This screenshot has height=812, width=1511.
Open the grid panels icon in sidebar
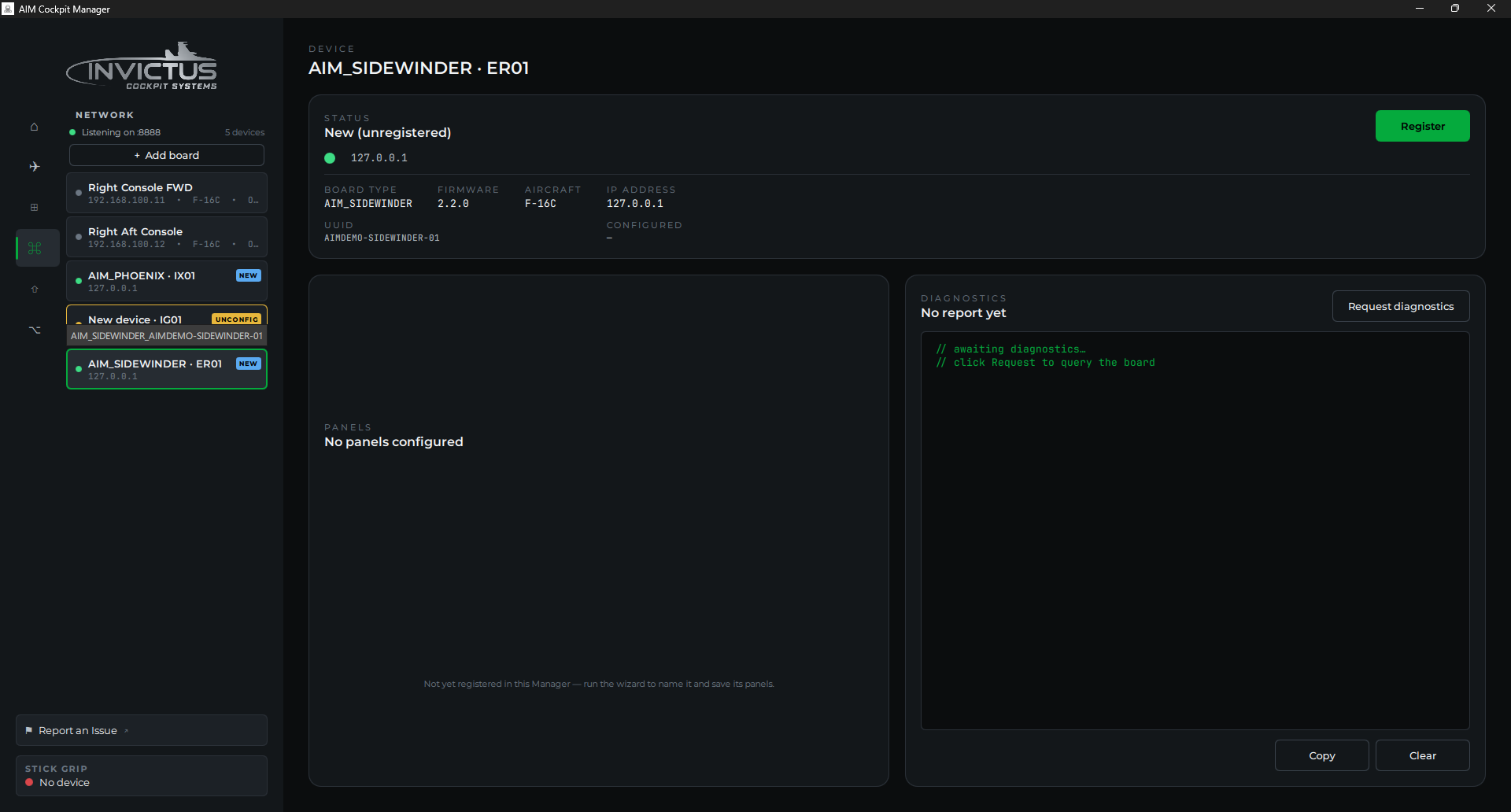click(x=34, y=208)
